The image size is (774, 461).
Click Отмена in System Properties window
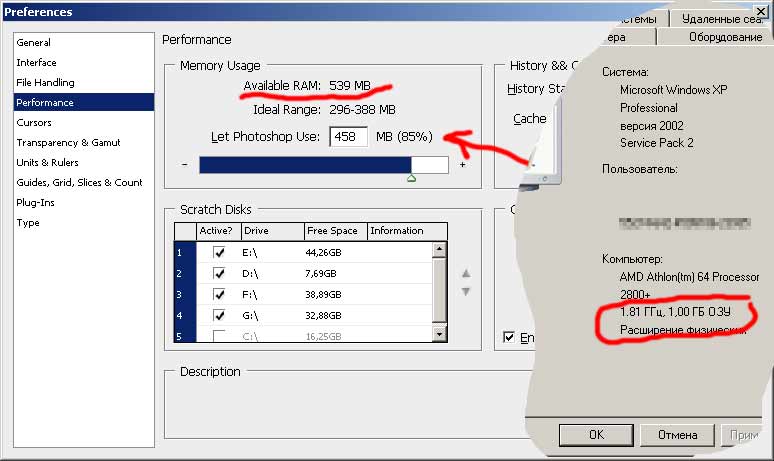(677, 435)
